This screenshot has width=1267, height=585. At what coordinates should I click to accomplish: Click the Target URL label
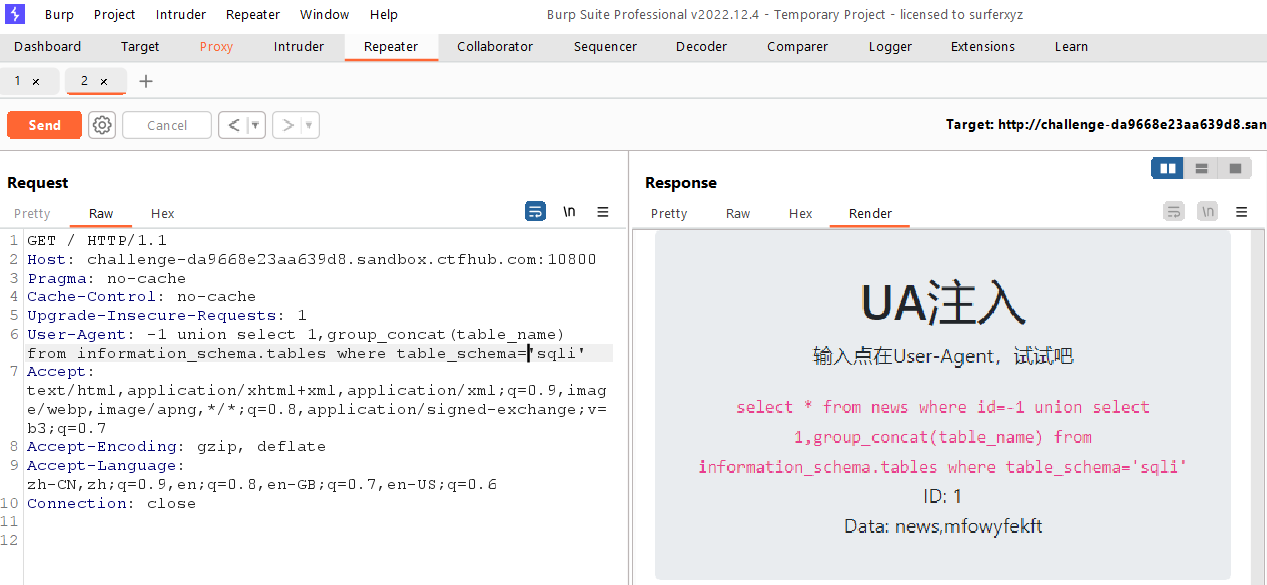1106,125
